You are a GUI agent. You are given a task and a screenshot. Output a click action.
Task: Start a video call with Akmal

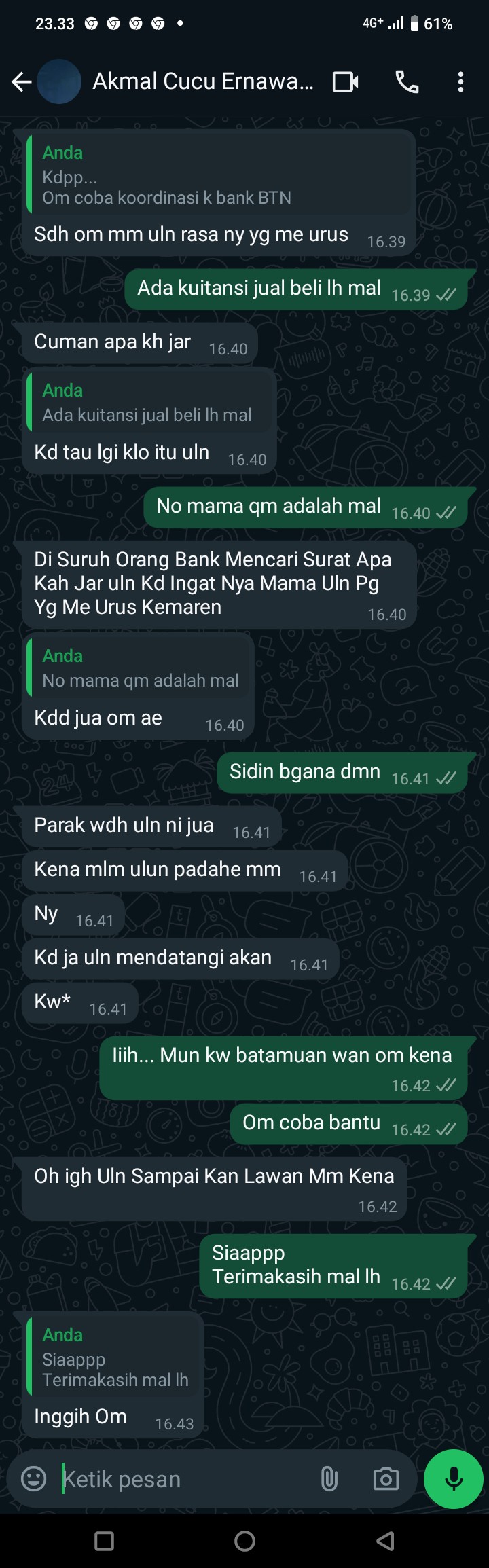[346, 82]
